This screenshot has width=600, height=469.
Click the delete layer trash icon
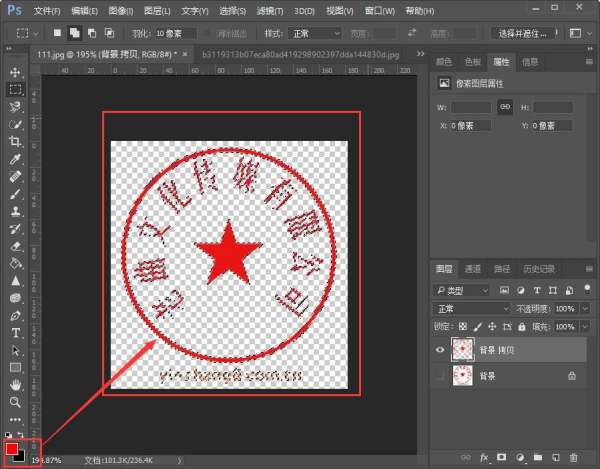(x=573, y=457)
